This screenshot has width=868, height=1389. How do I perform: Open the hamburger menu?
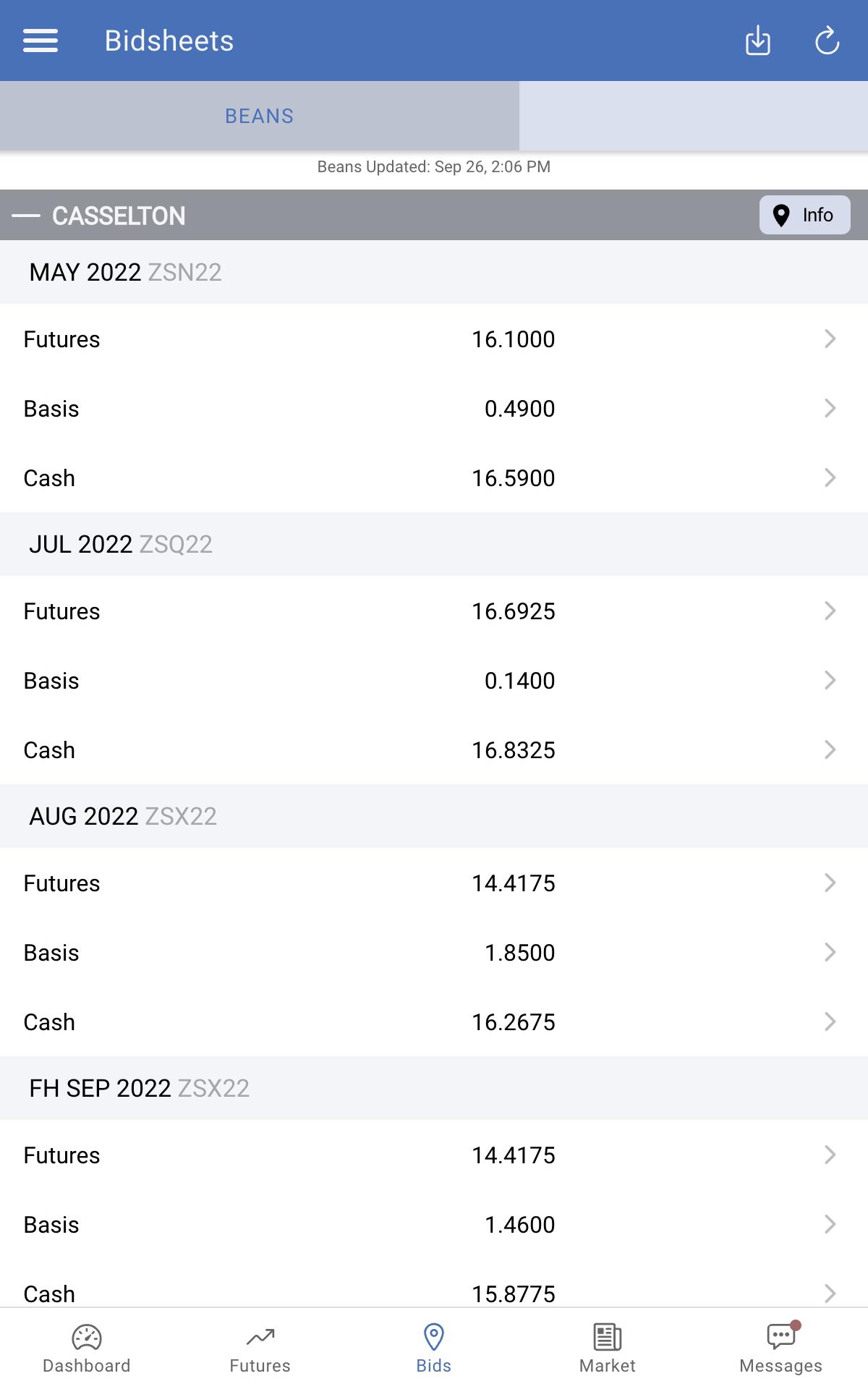click(x=41, y=41)
